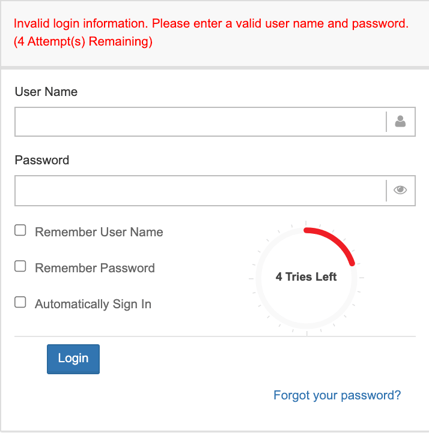Click the blue Login button

point(73,359)
